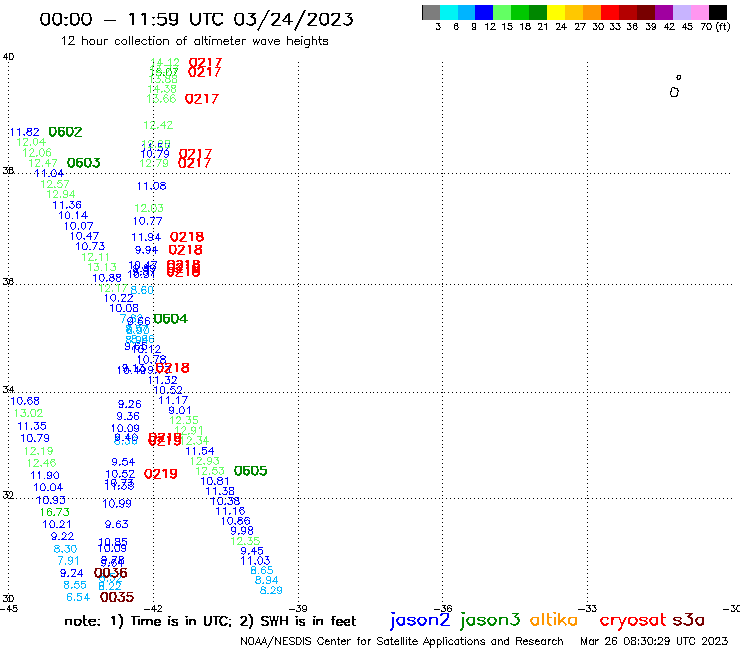Click the 12.94 wave height value
Image resolution: width=740 pixels, height=650 pixels.
click(x=61, y=194)
